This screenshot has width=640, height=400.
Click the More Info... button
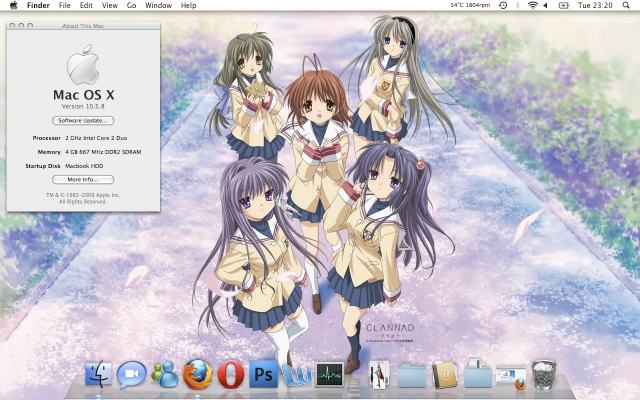click(83, 180)
